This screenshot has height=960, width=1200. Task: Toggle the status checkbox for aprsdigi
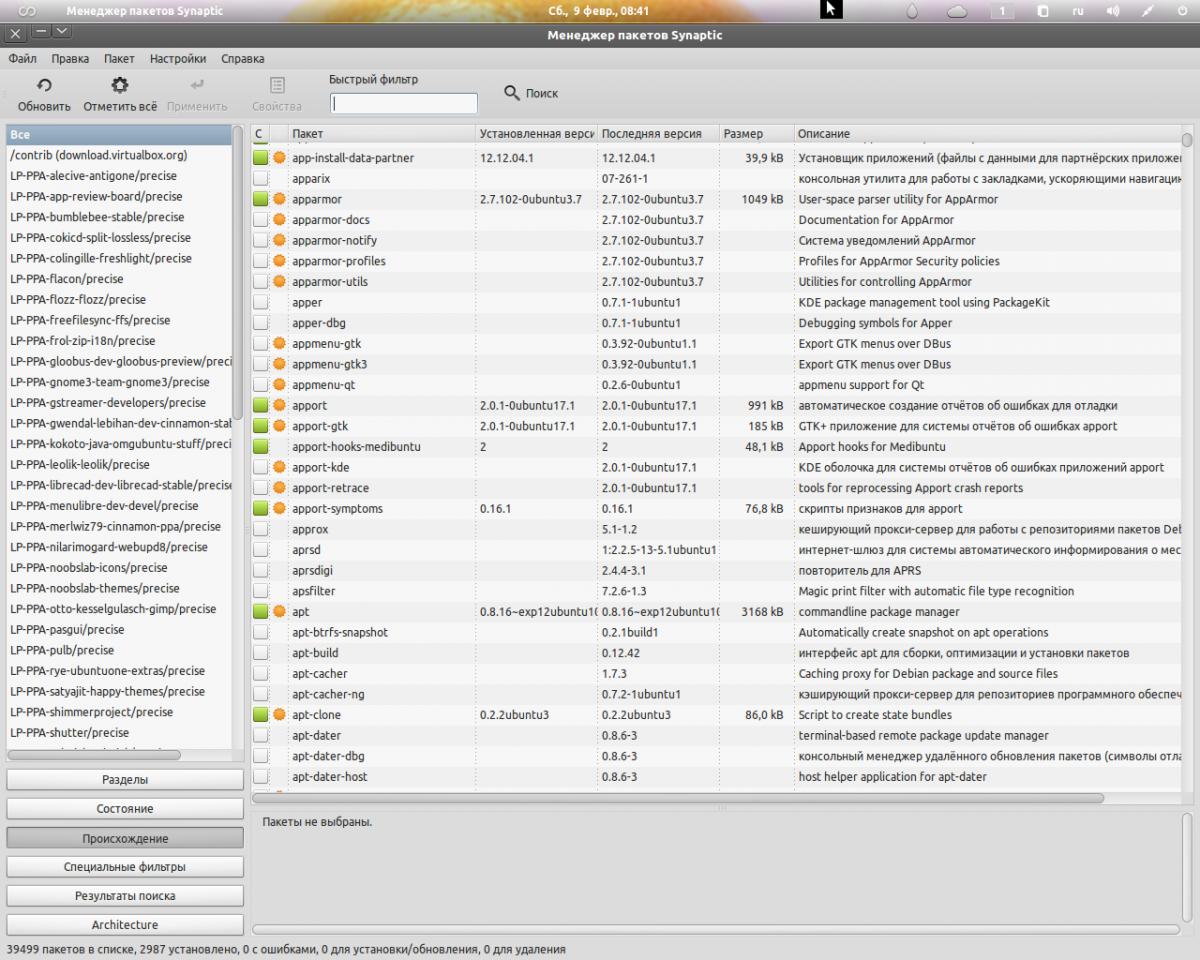tap(261, 571)
